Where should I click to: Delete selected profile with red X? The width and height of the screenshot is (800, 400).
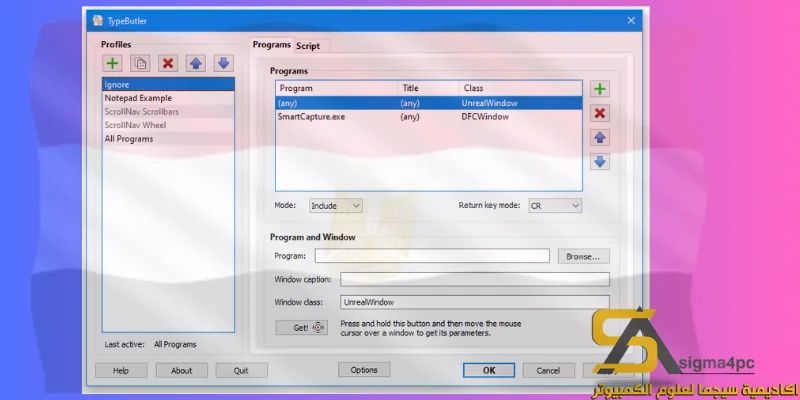coord(168,63)
